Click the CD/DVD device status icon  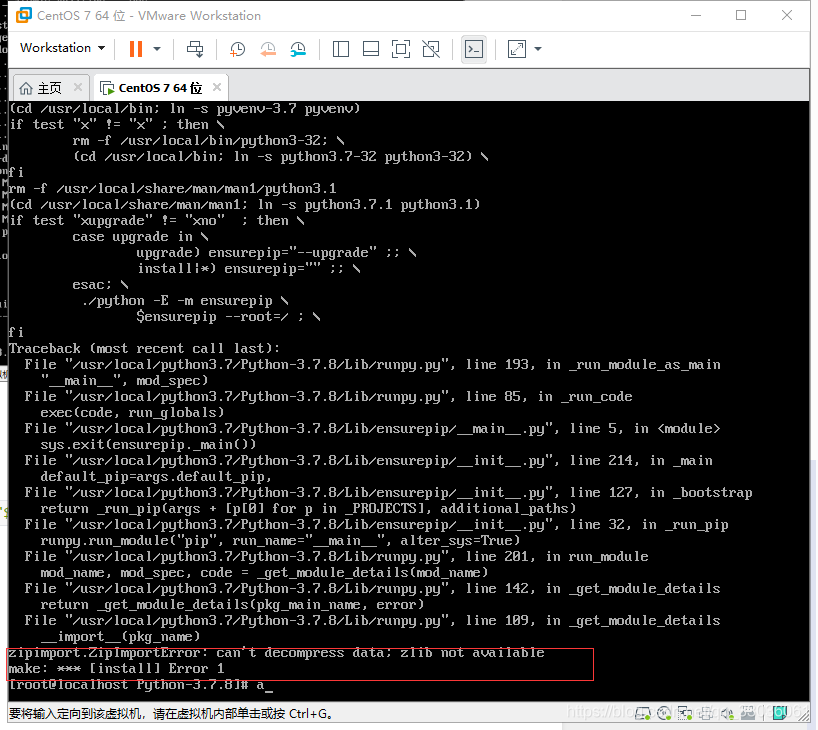(x=664, y=712)
